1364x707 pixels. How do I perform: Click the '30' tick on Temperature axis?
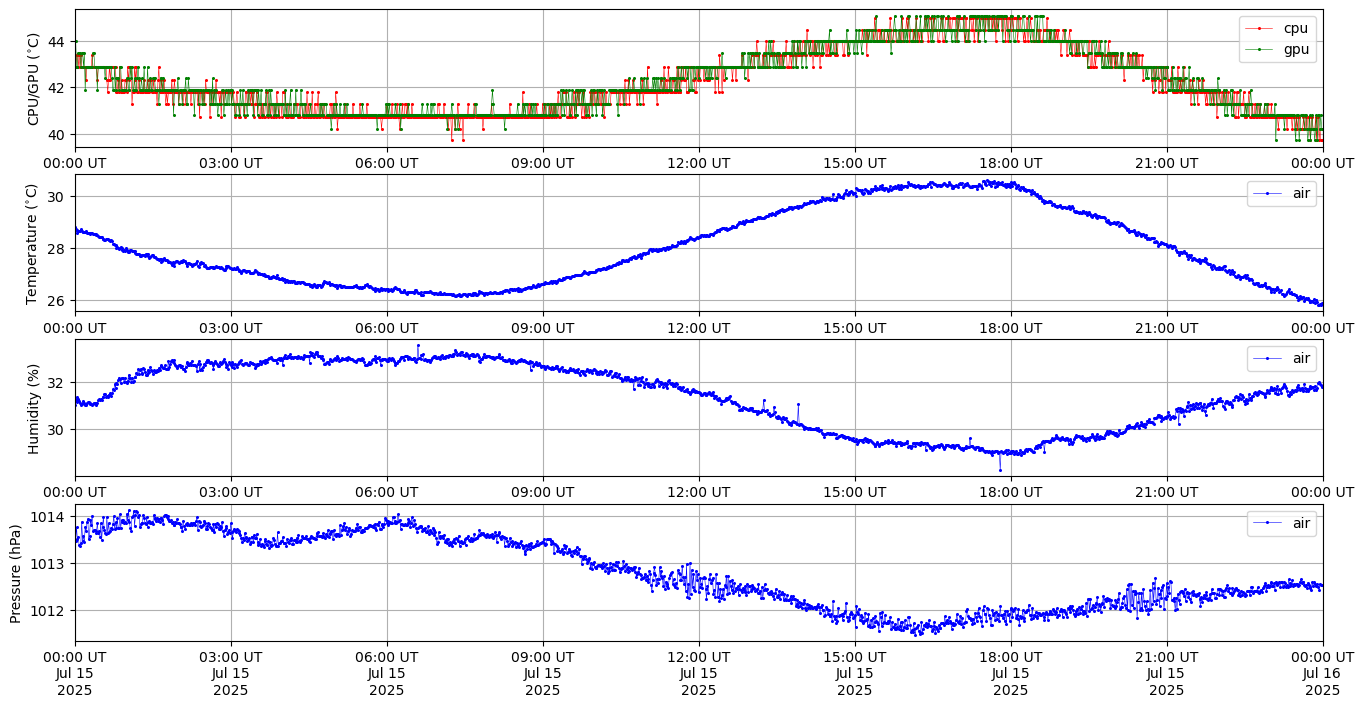(56, 196)
